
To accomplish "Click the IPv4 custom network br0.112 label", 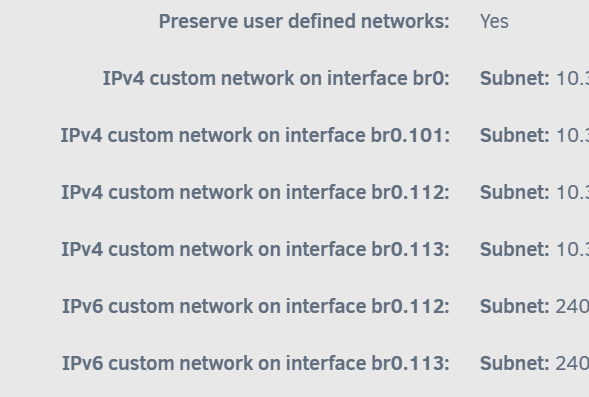I will [x=255, y=193].
